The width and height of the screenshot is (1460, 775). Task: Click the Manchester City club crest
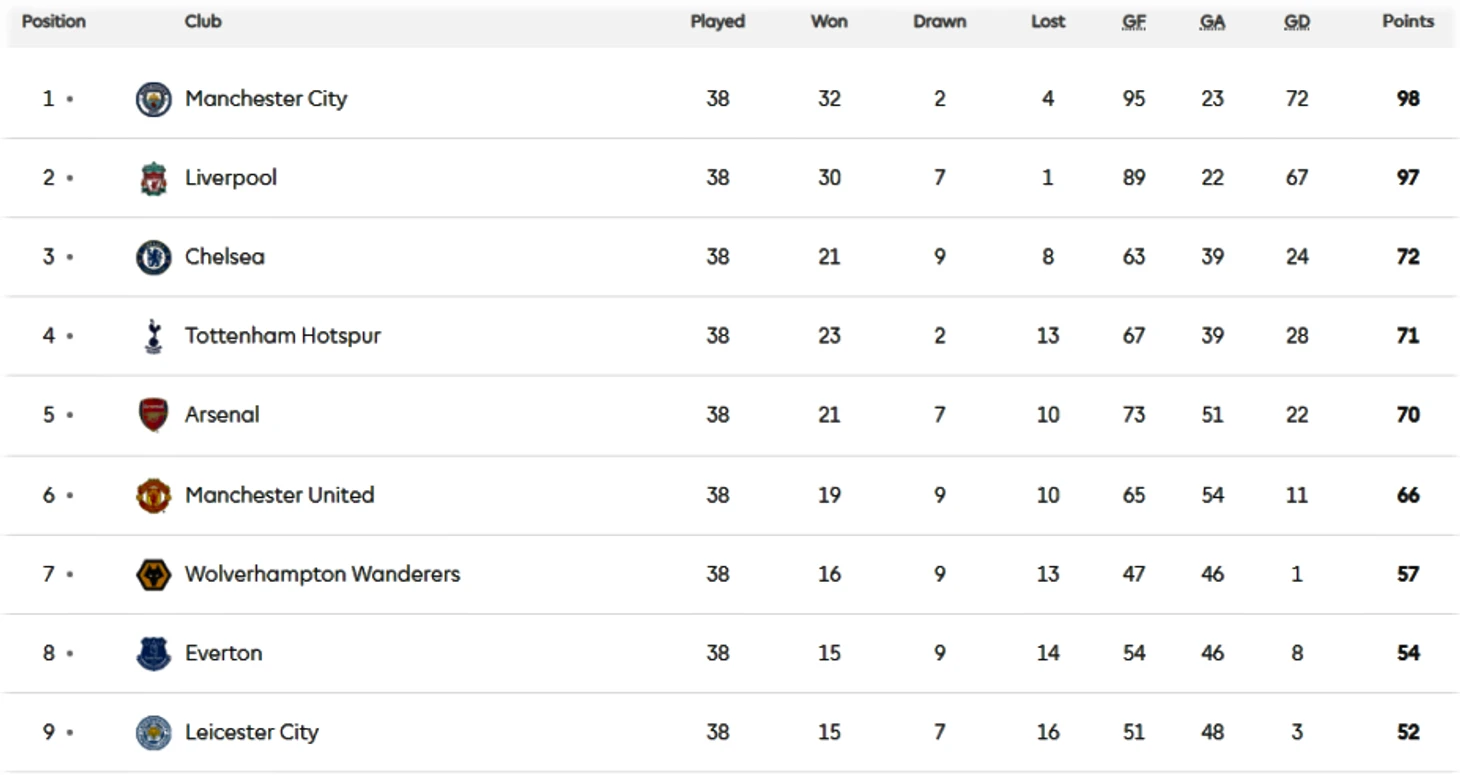[153, 99]
